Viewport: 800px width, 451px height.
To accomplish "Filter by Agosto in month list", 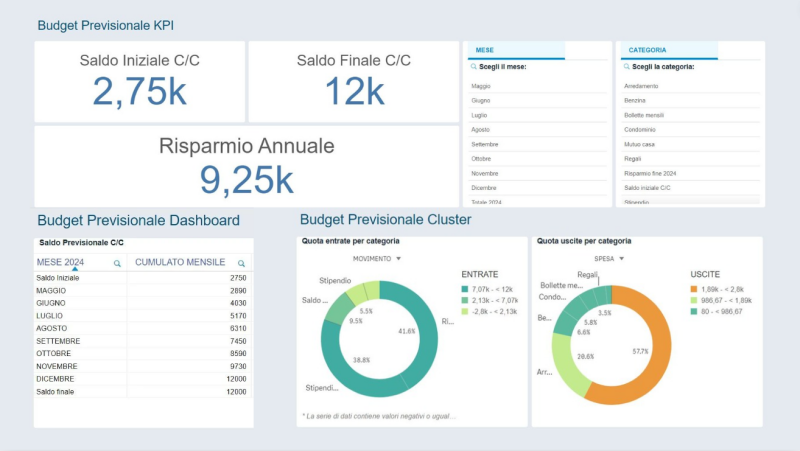I will [x=481, y=130].
